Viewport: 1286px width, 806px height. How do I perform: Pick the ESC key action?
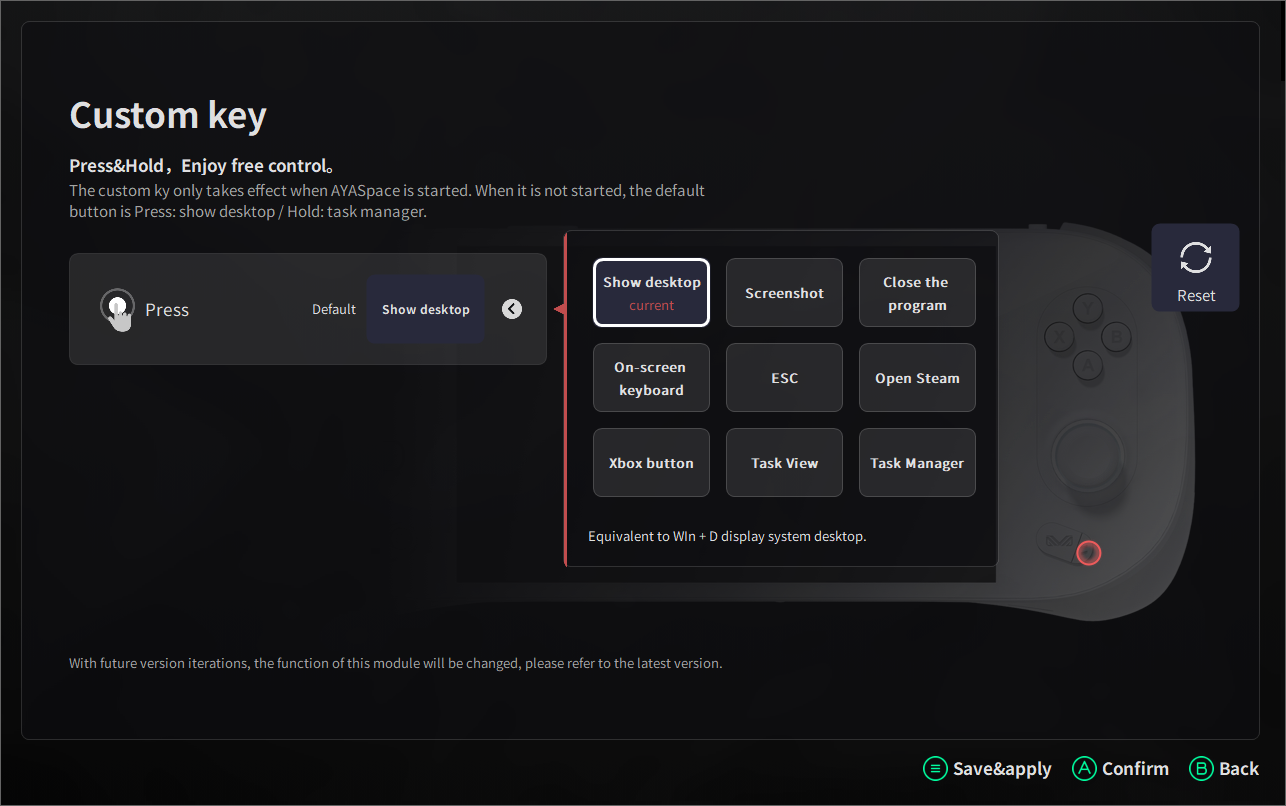click(784, 378)
